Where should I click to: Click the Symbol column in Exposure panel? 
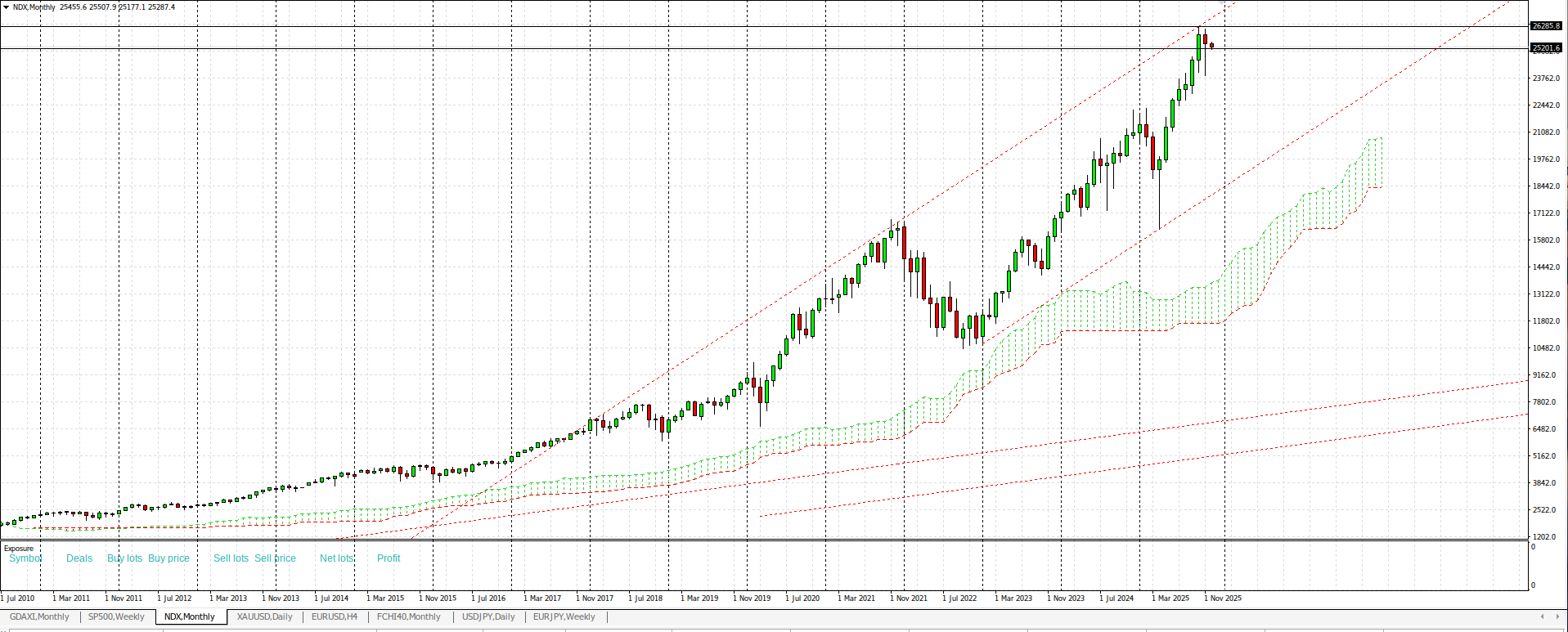[x=25, y=558]
